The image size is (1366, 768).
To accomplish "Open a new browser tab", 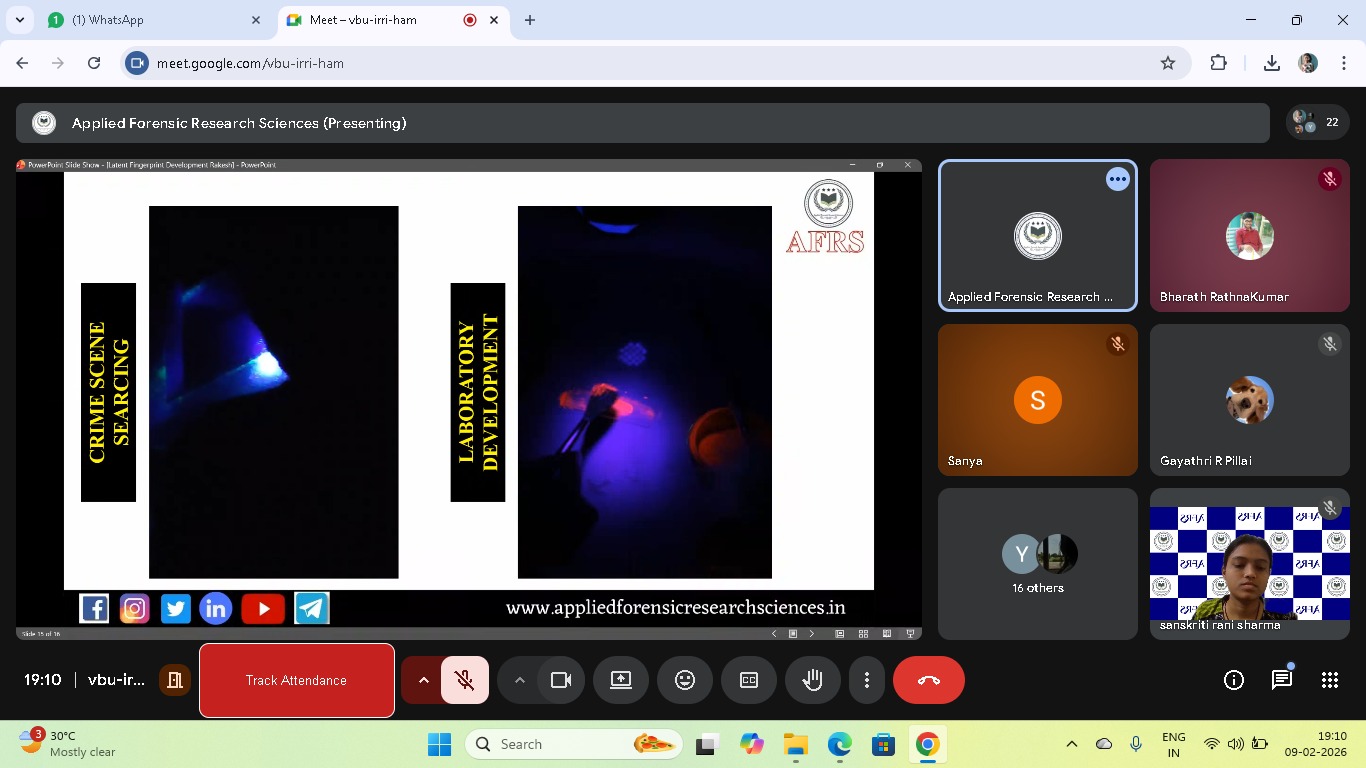I will 530,20.
